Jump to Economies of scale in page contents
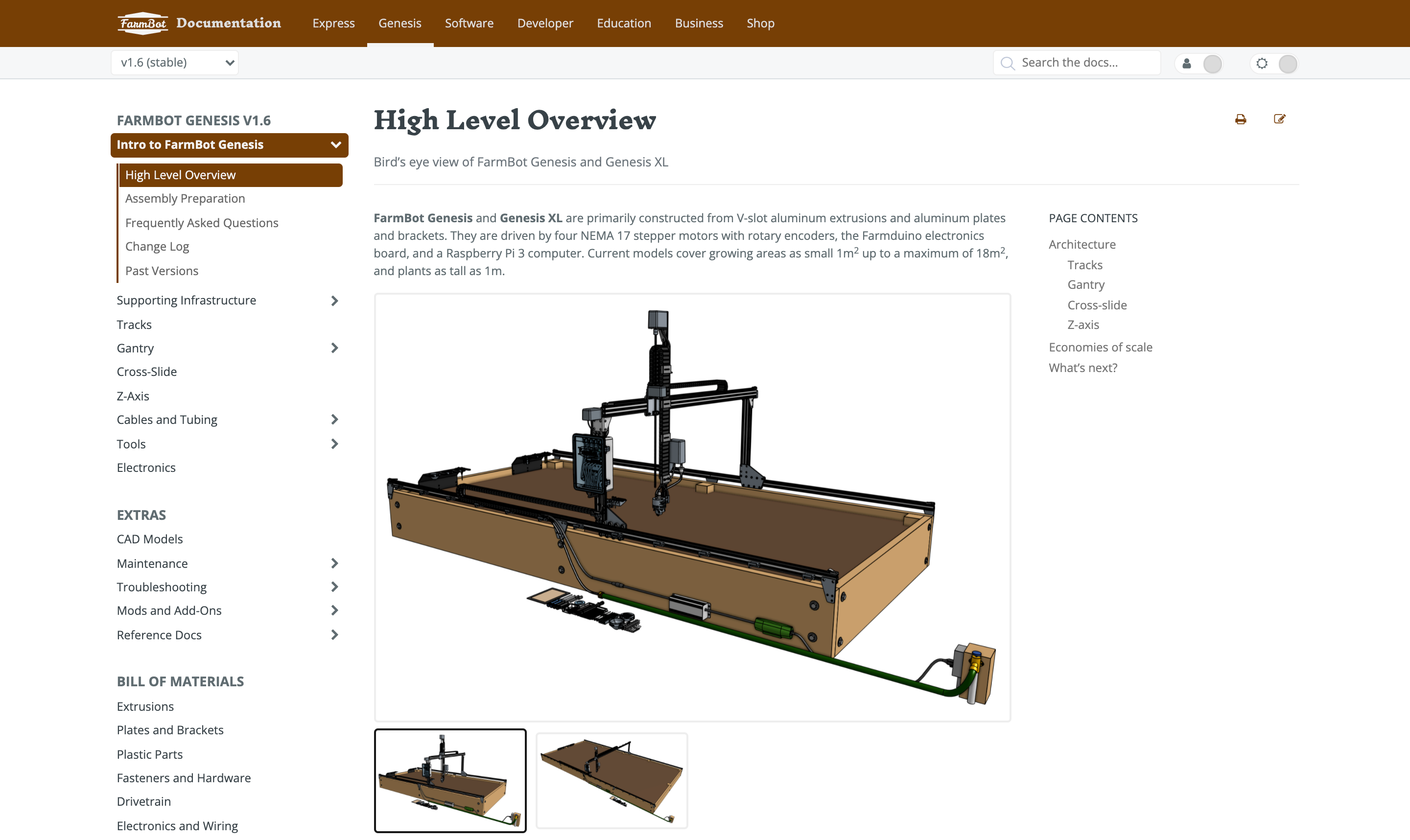Image resolution: width=1410 pixels, height=840 pixels. tap(1100, 347)
